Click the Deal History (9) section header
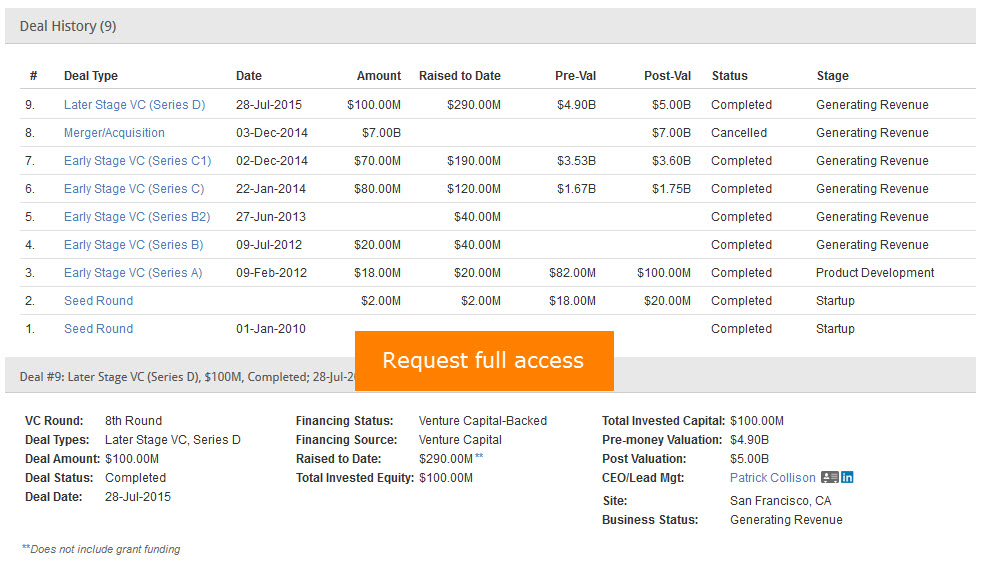The width and height of the screenshot is (981, 562). click(68, 27)
